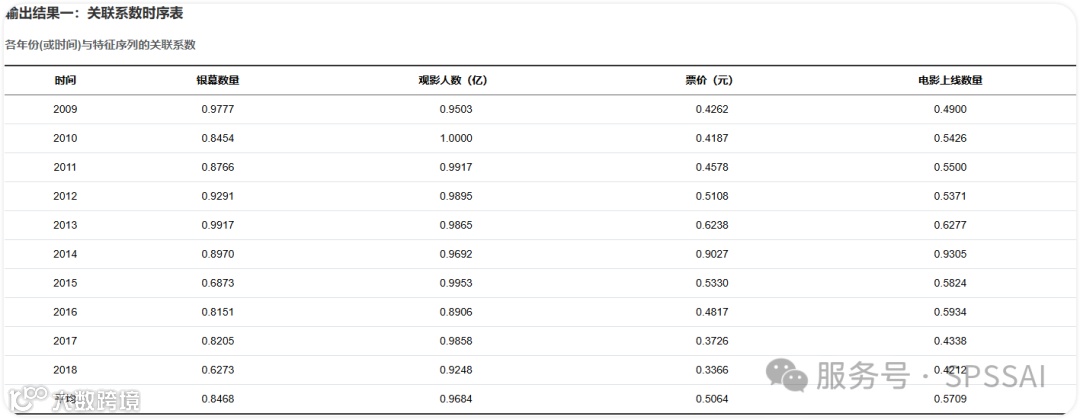The image size is (1080, 420).
Task: Click the 服务号 · SPSSAI watermark text
Action: 930,376
